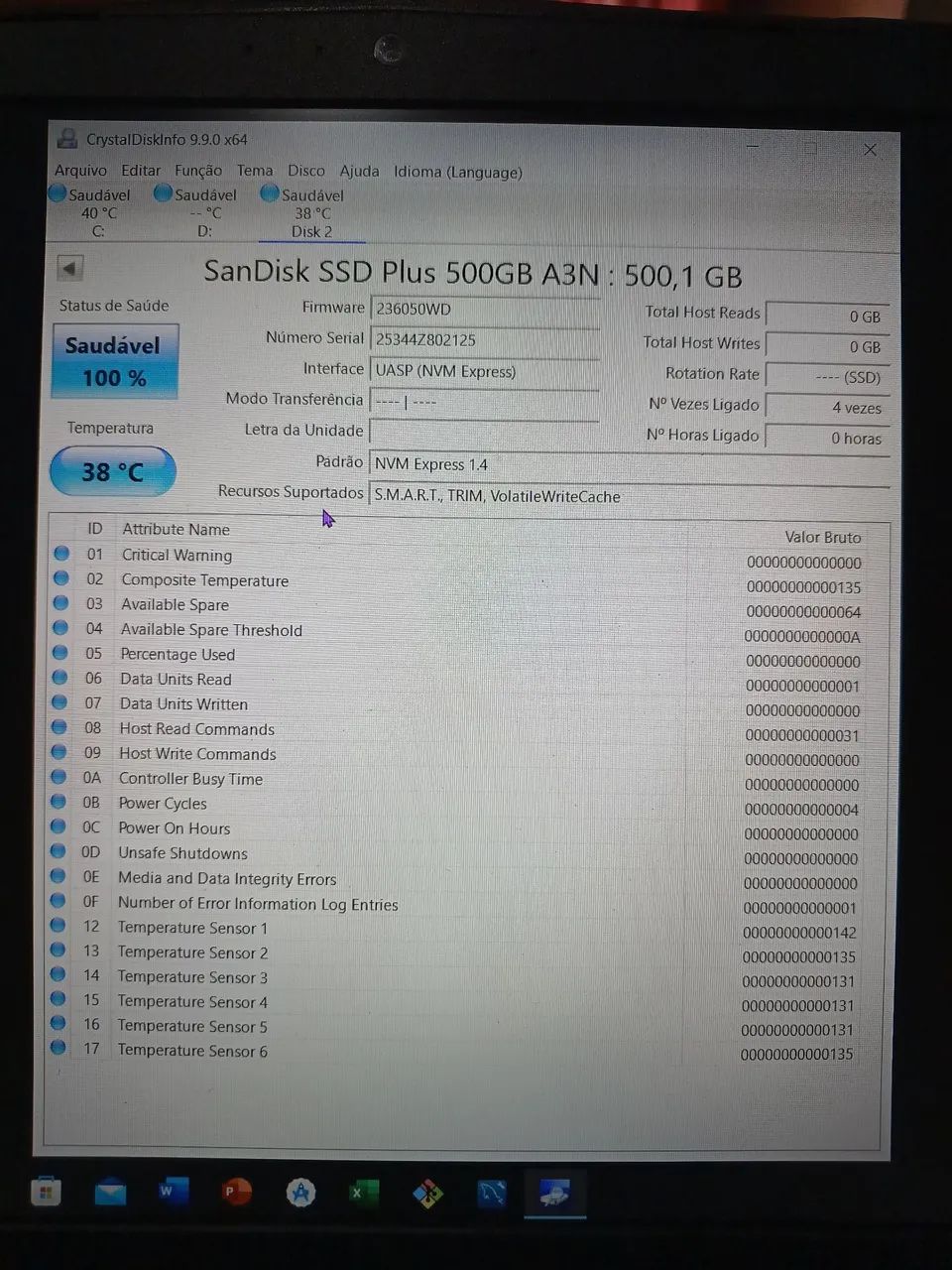This screenshot has height=1270, width=952.
Task: Click the blue status icon for Available Spare
Action: click(61, 602)
